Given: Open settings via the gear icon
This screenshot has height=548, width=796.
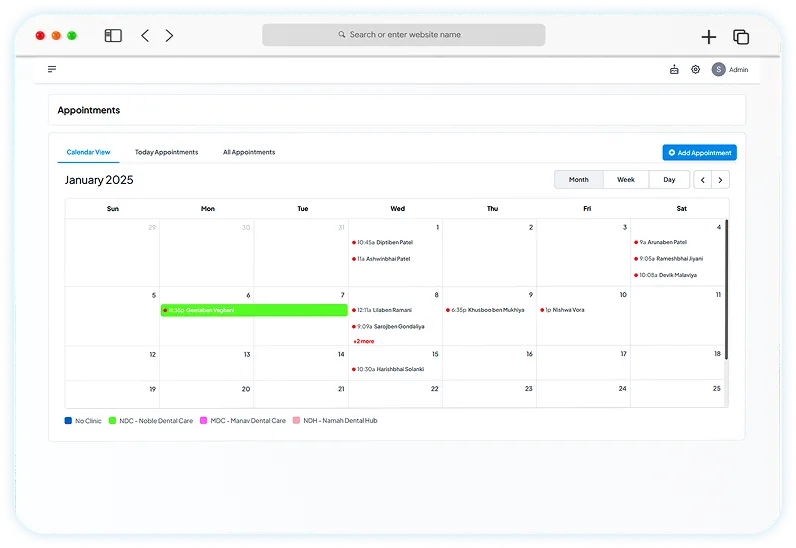Looking at the screenshot, I should tap(695, 70).
